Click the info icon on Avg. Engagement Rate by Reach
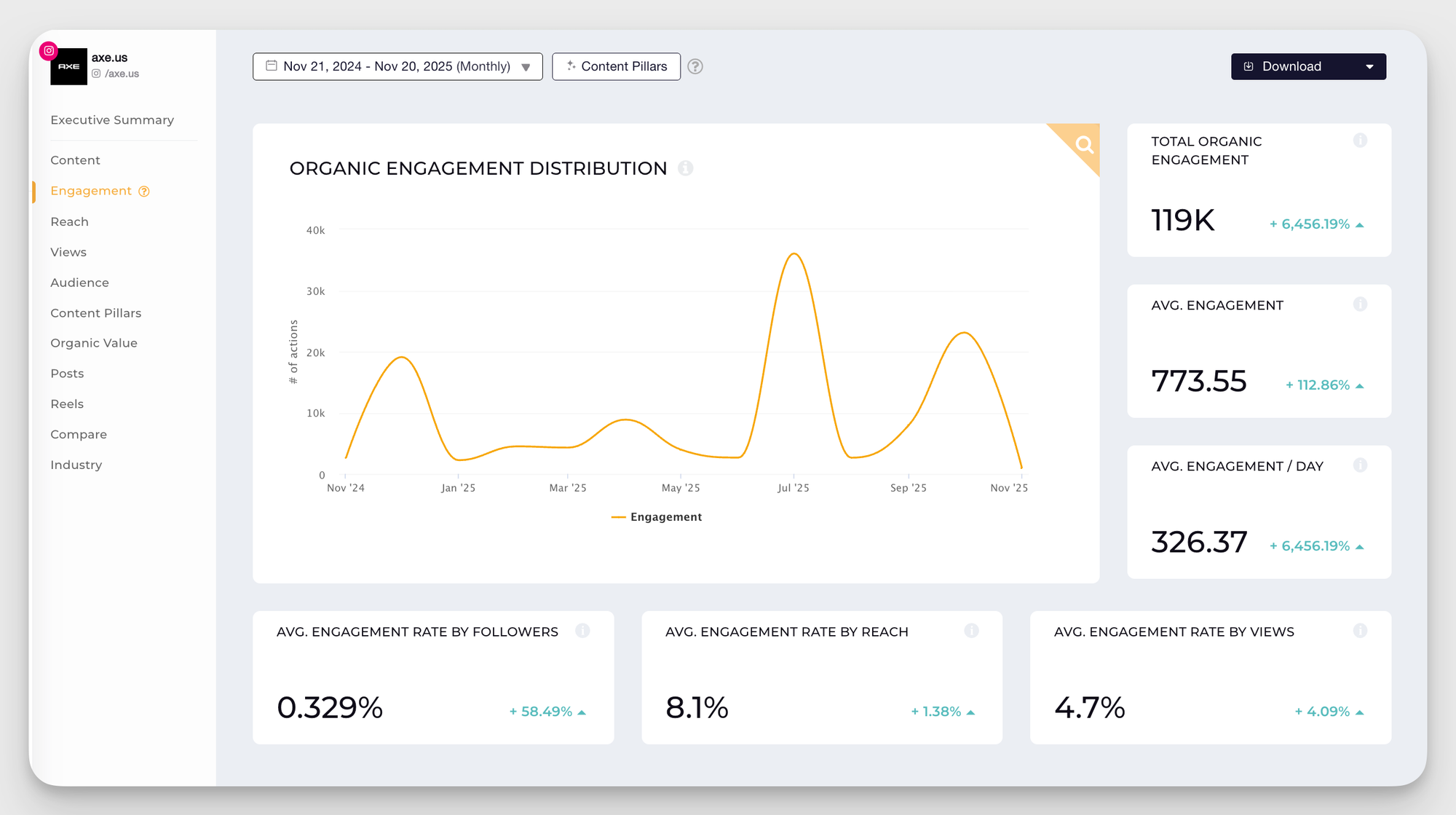The image size is (1456, 815). [x=972, y=631]
